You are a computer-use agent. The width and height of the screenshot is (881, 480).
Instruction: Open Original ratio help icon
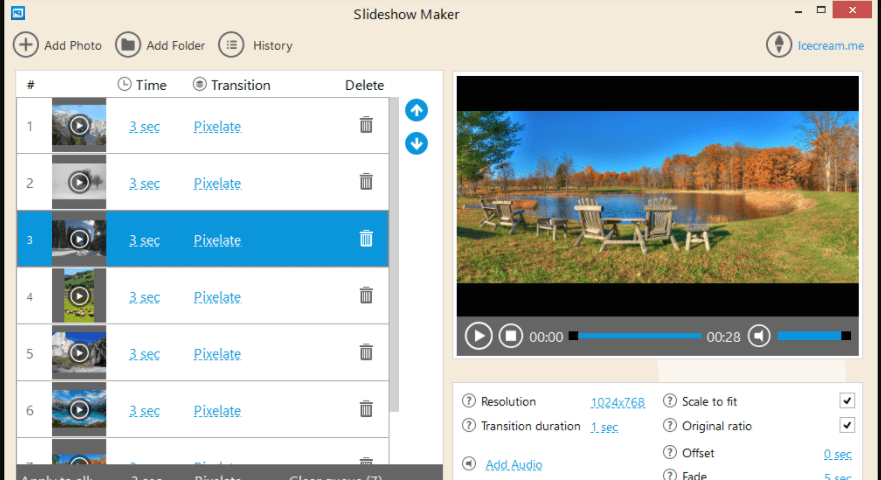(x=669, y=425)
